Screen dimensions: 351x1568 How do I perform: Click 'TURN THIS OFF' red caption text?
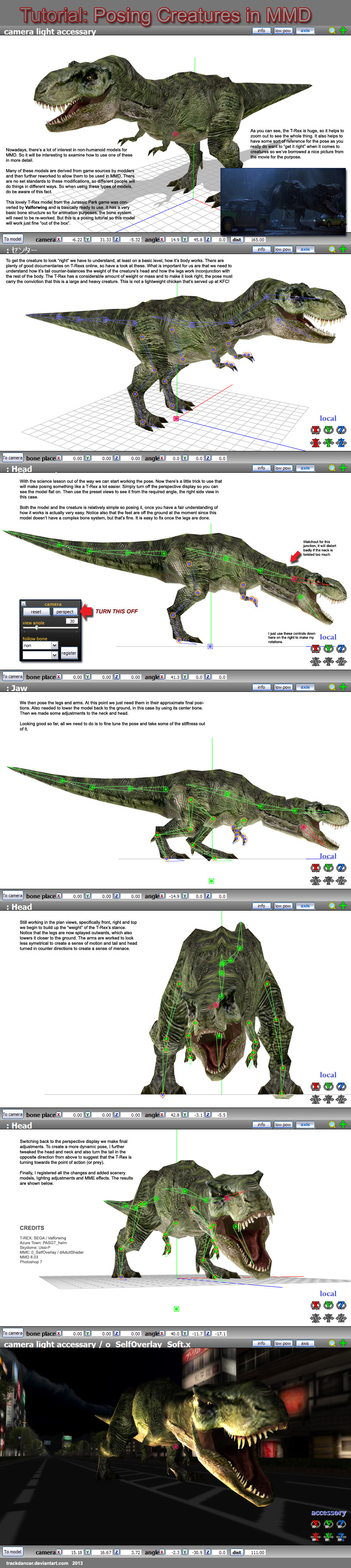(x=117, y=611)
